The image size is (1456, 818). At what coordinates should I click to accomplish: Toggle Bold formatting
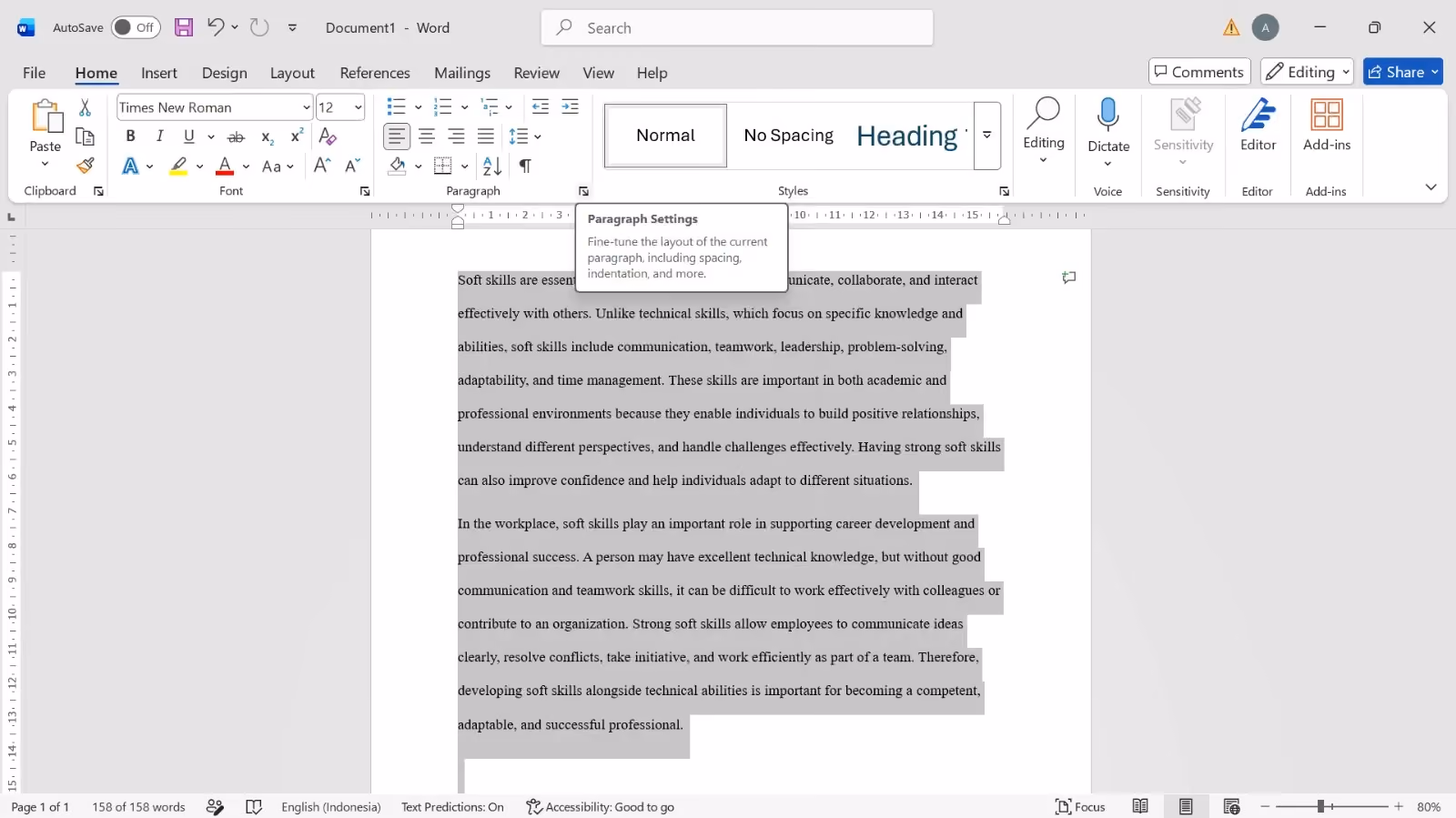click(x=130, y=136)
